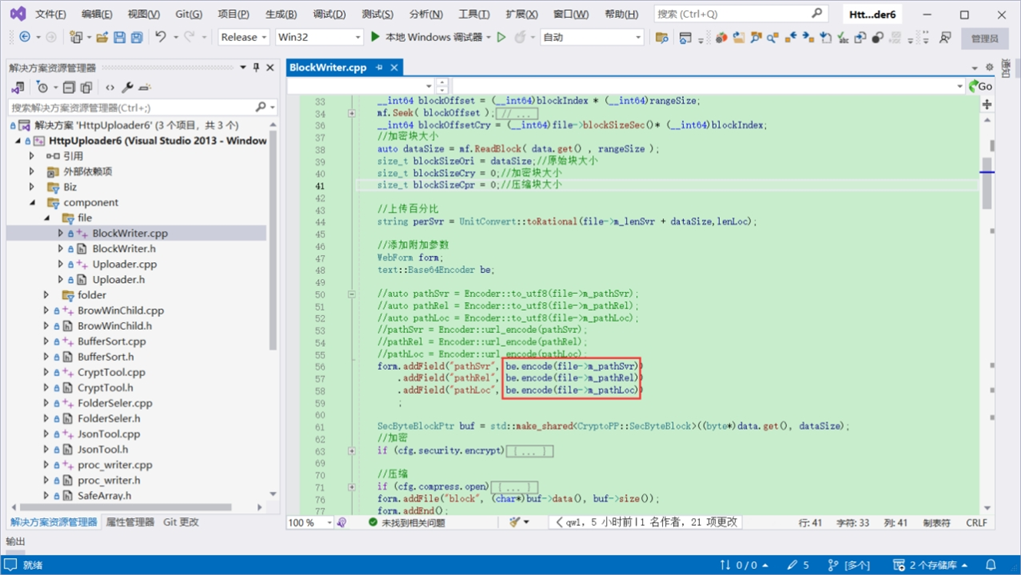
Task: Toggle auto-hide pin of Solution Explorer
Action: point(257,67)
